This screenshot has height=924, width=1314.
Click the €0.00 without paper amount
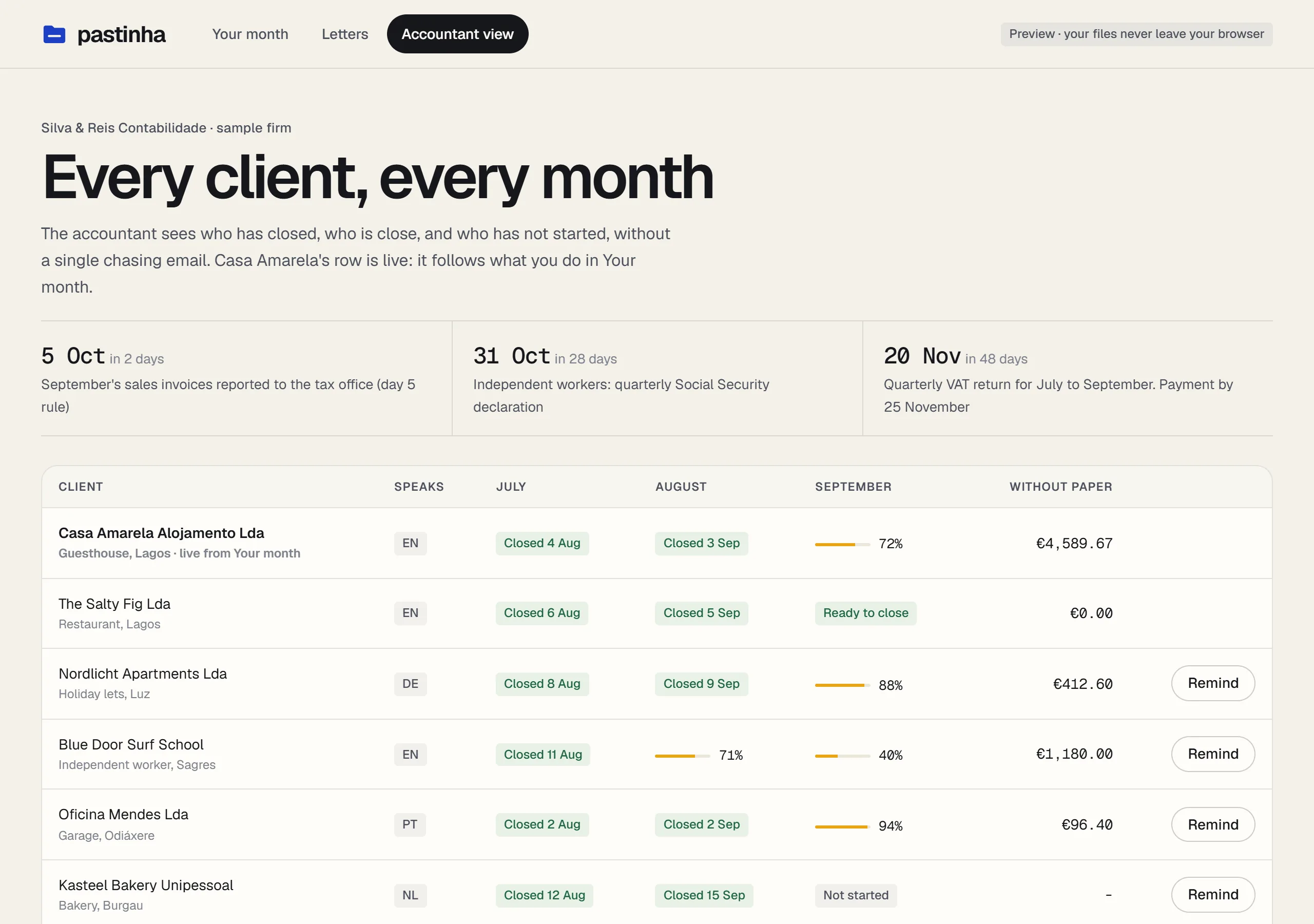click(x=1091, y=613)
